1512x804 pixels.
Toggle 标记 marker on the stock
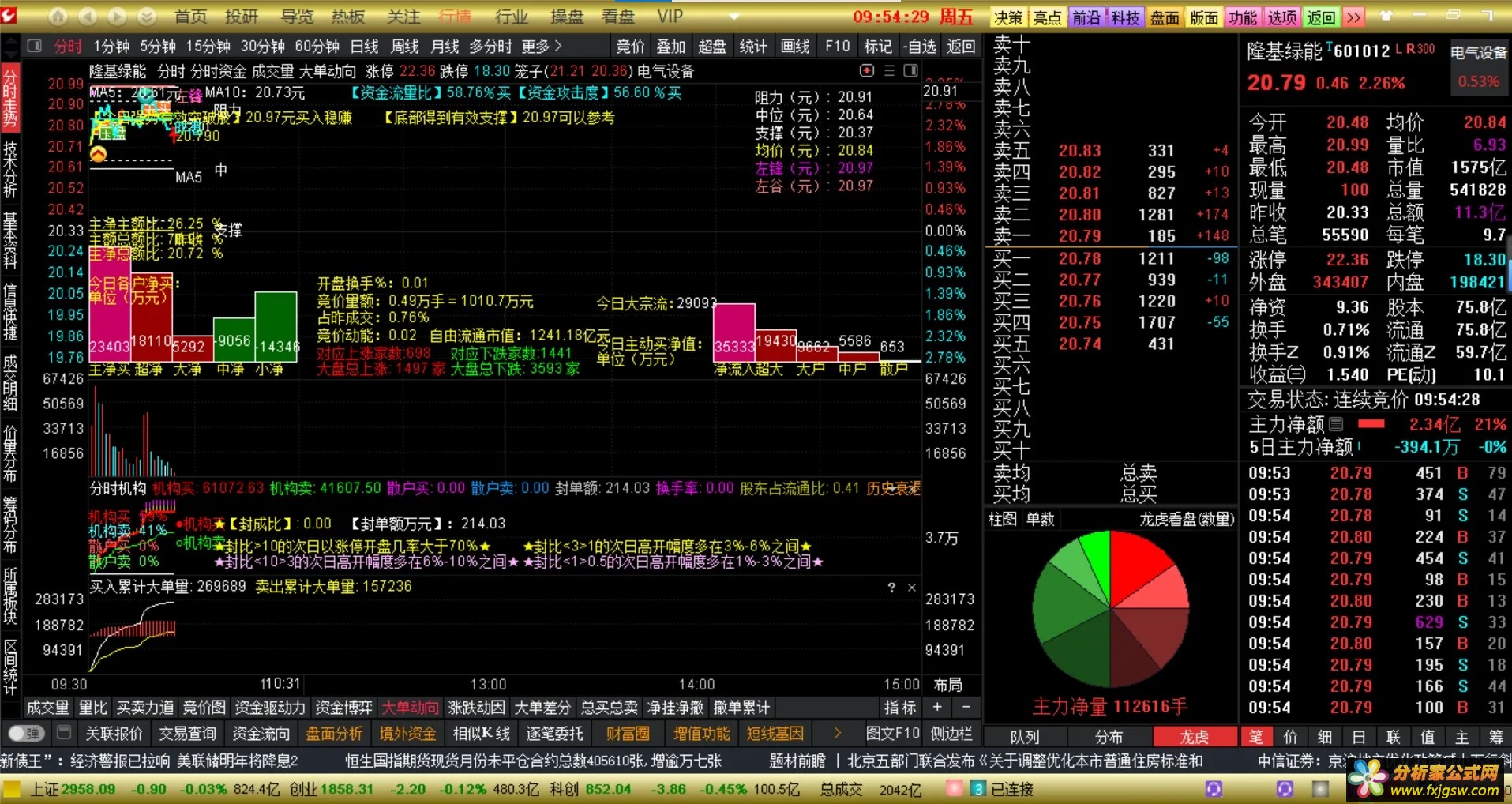click(x=878, y=47)
